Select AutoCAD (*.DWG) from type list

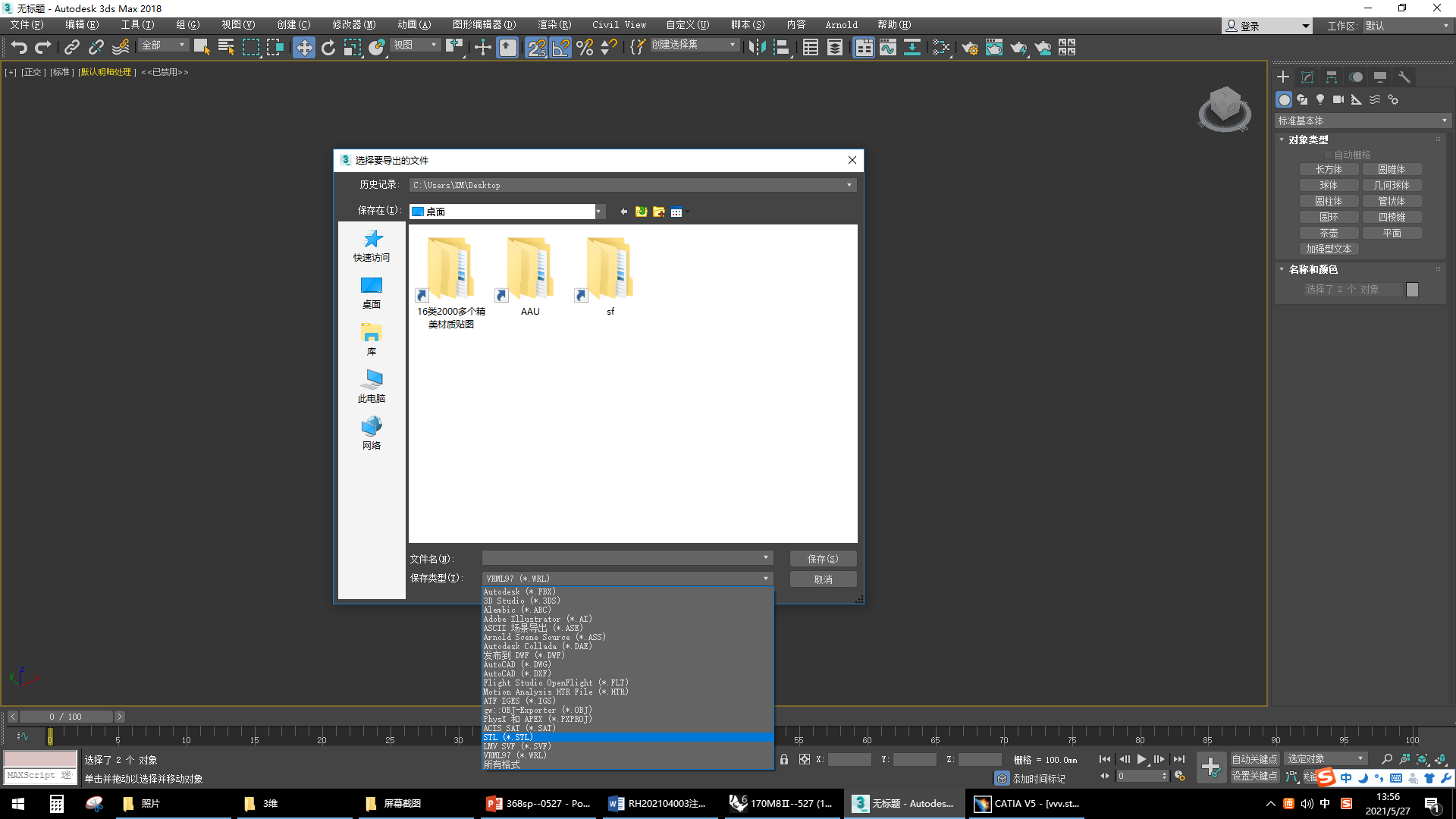tap(628, 664)
